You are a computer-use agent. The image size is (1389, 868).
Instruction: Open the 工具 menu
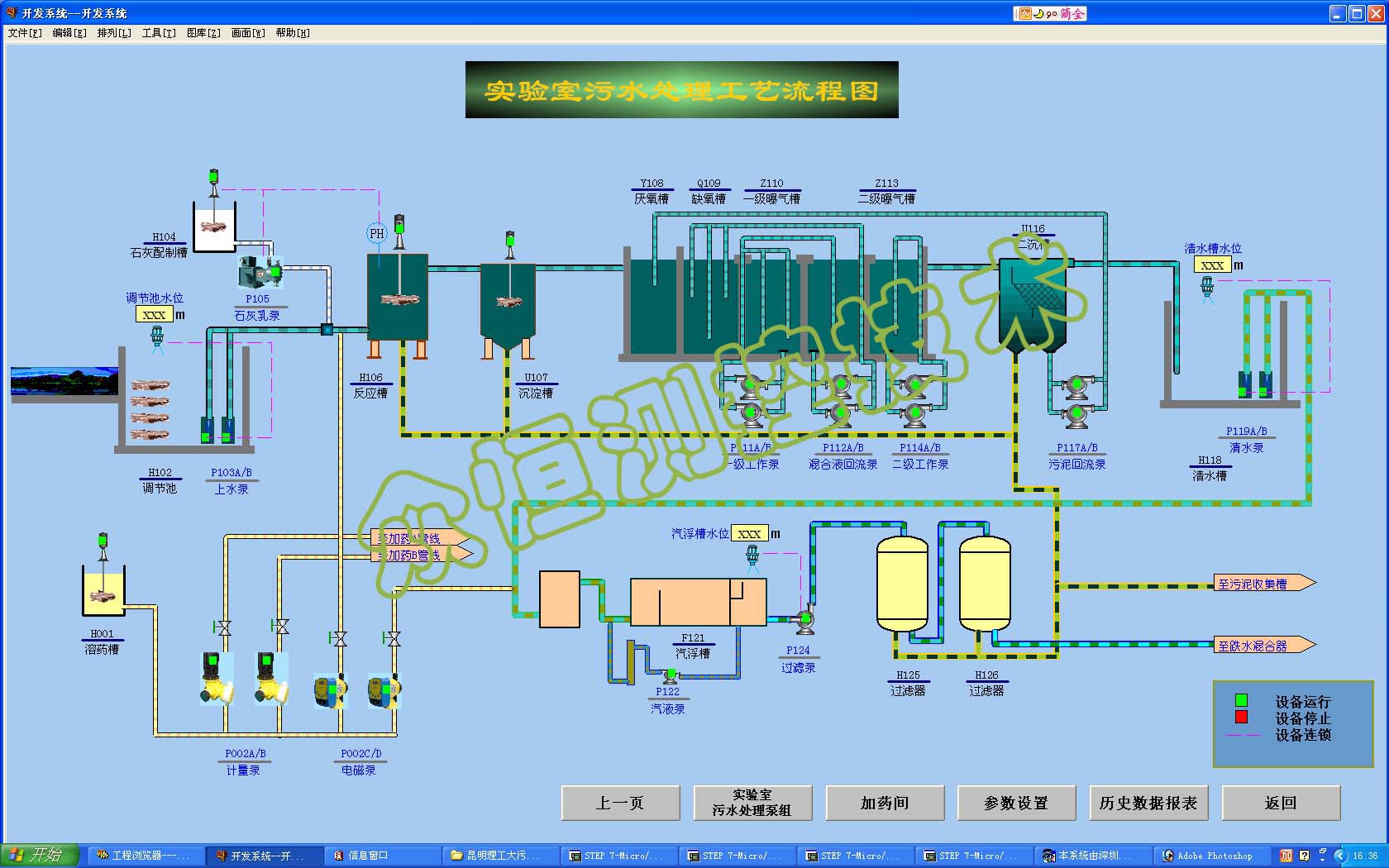pyautogui.click(x=158, y=33)
